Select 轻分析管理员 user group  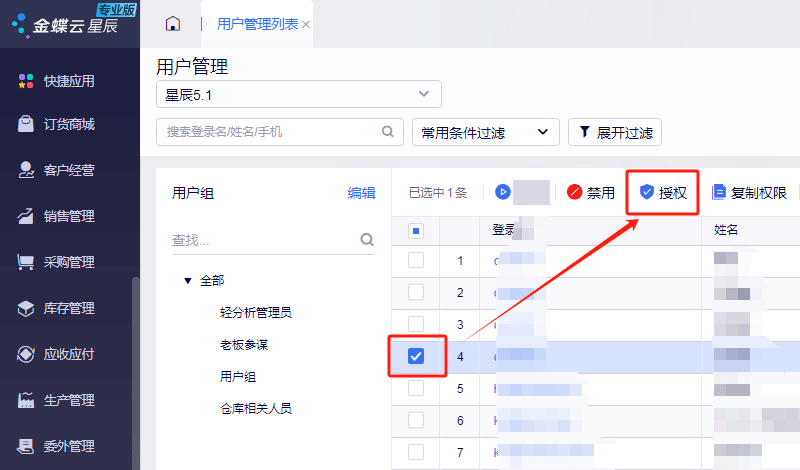point(256,312)
